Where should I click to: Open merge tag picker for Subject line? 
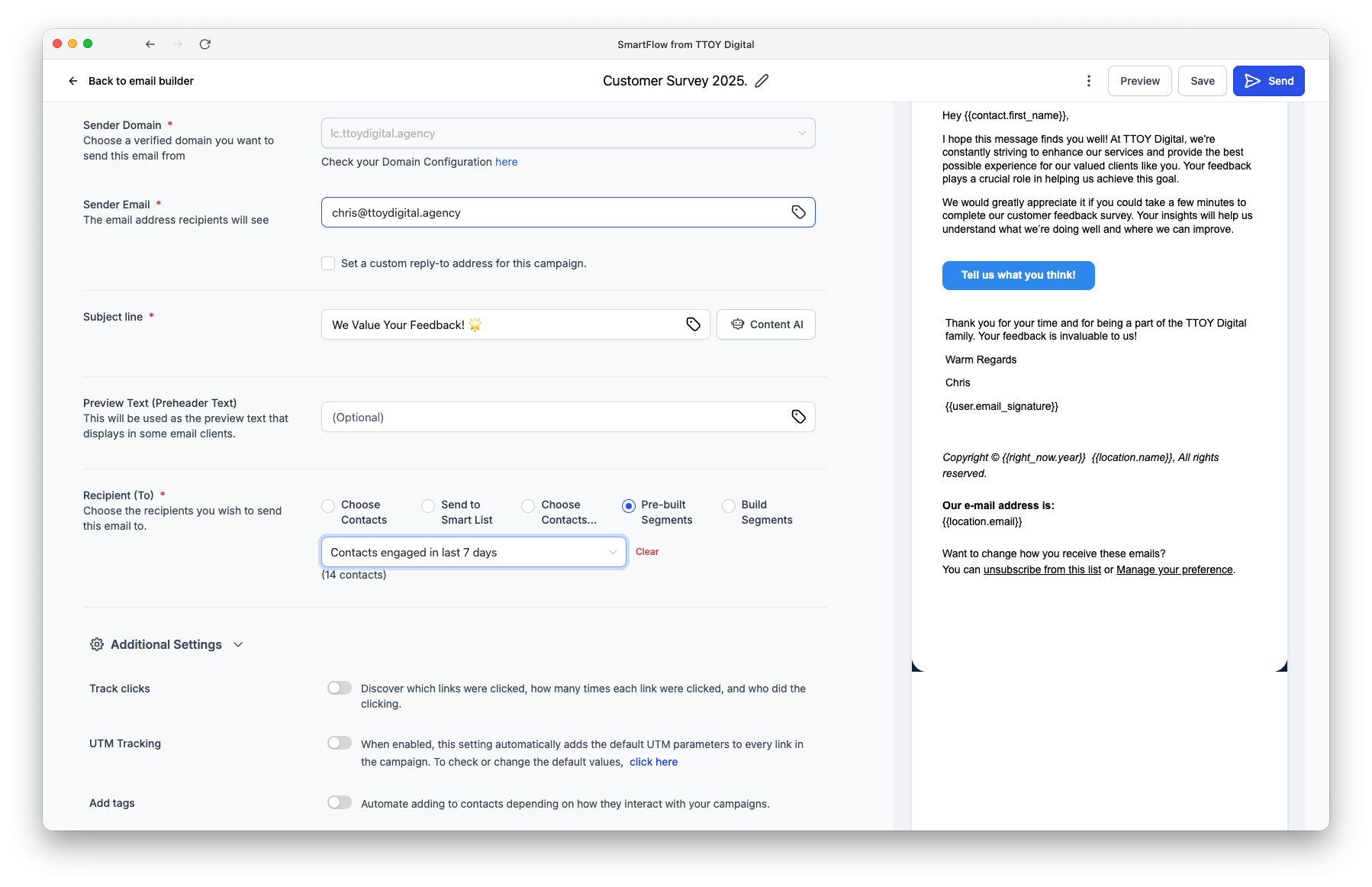pos(693,324)
